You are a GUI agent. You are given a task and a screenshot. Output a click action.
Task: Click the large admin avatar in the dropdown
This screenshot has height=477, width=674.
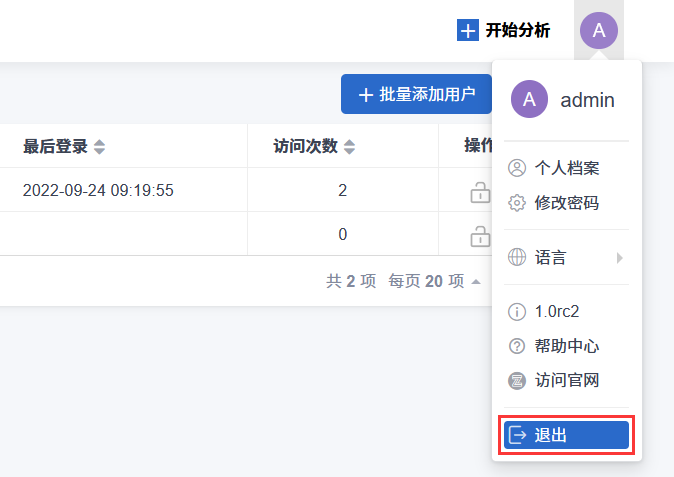[x=529, y=99]
